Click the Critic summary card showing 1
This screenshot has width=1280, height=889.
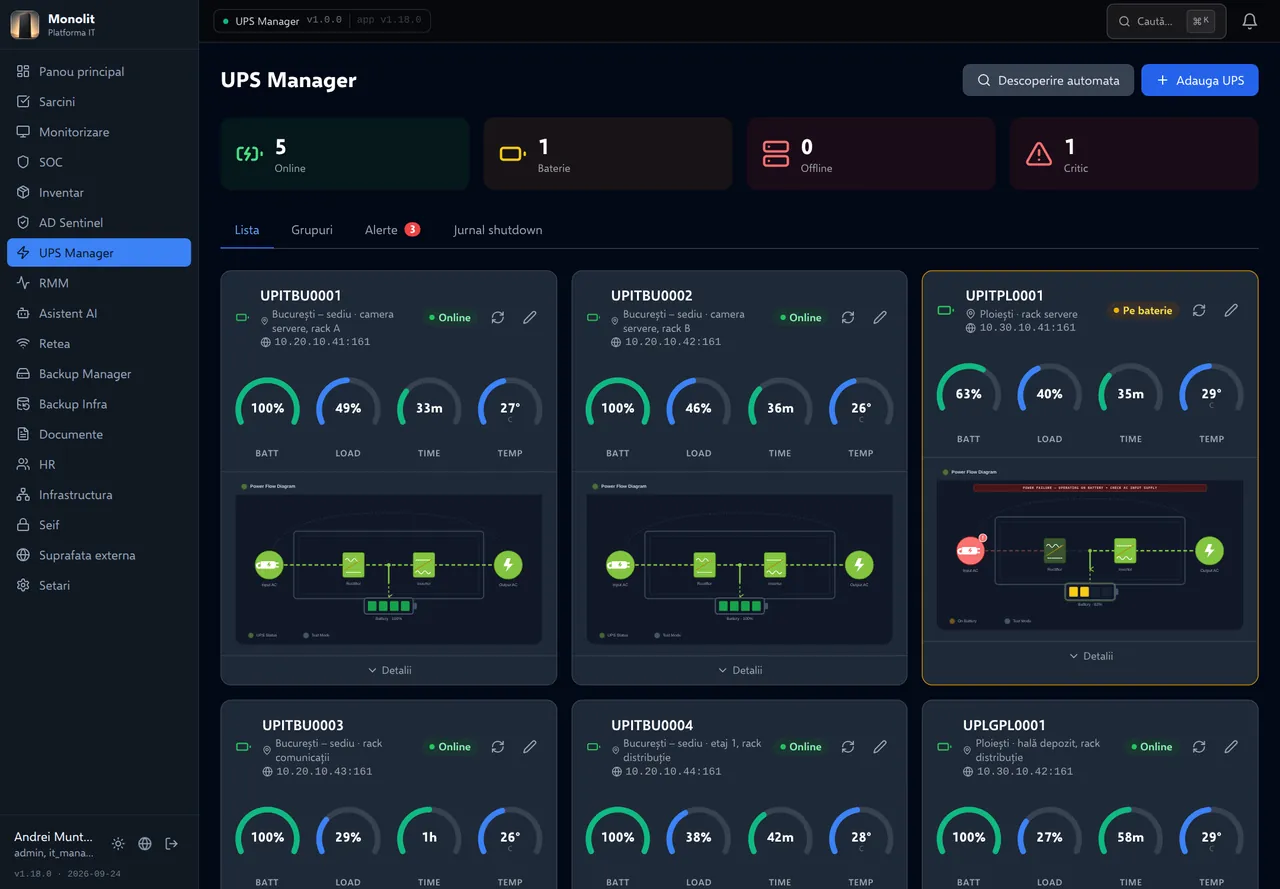tap(1134, 153)
